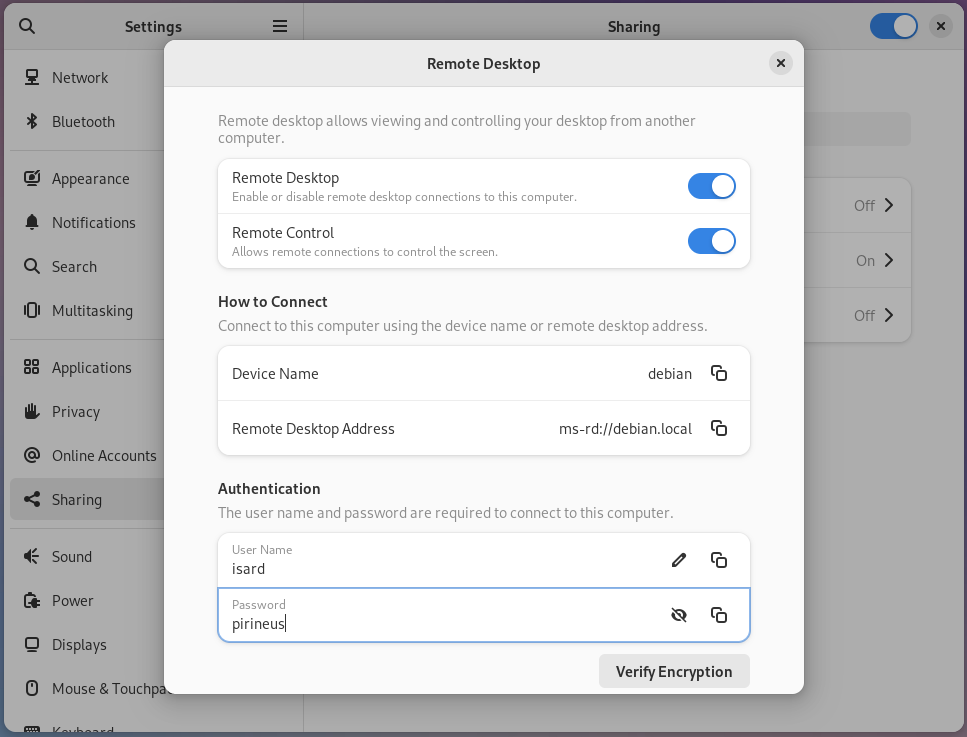Click into the Password text field
The height and width of the screenshot is (737, 967).
(x=440, y=623)
